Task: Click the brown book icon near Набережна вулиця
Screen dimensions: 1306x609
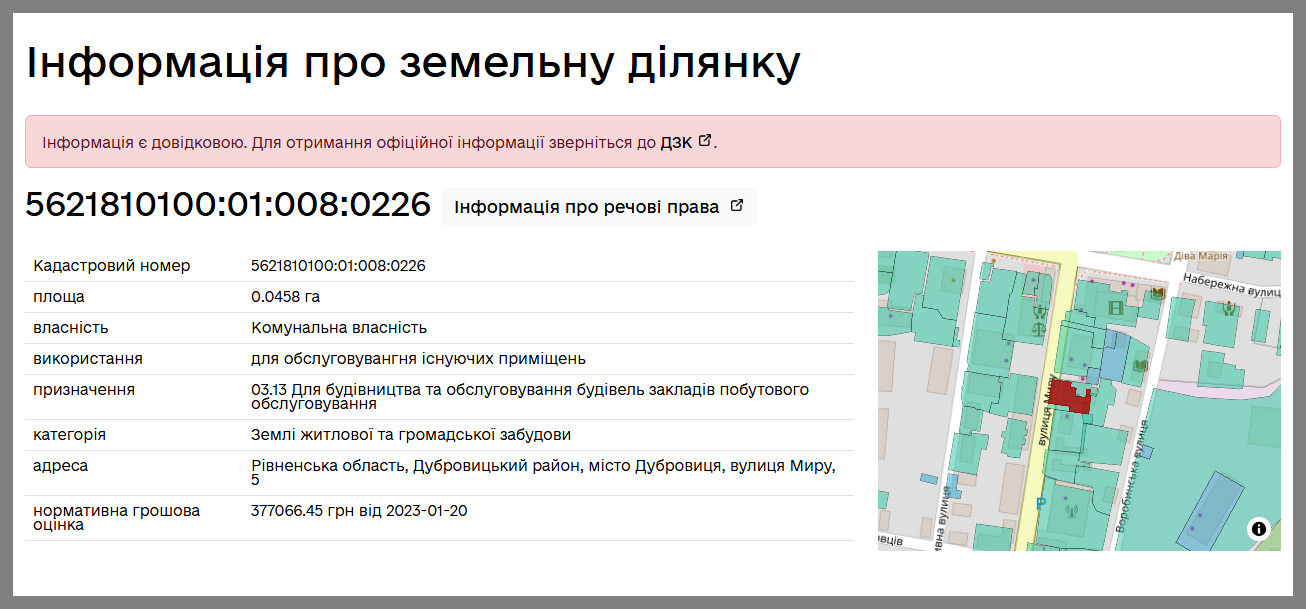Action: point(1158,293)
